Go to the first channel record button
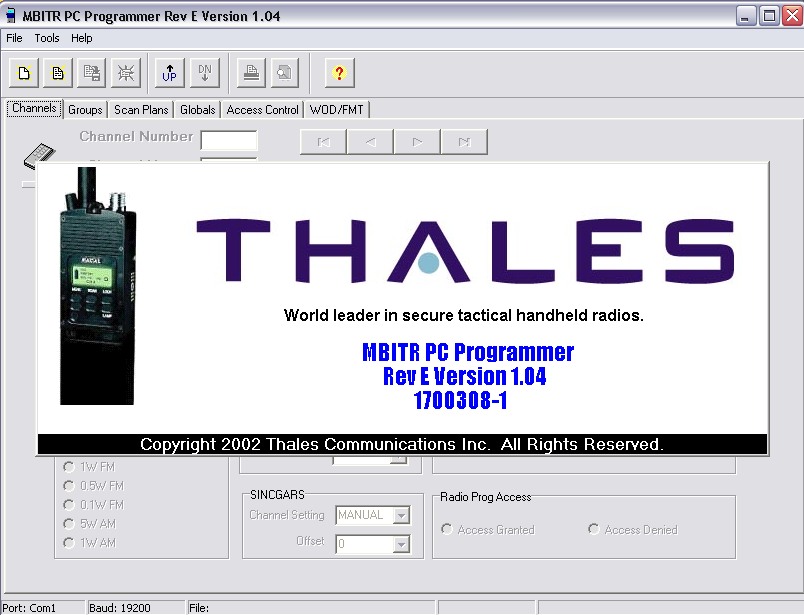This screenshot has width=804, height=615. 323,142
